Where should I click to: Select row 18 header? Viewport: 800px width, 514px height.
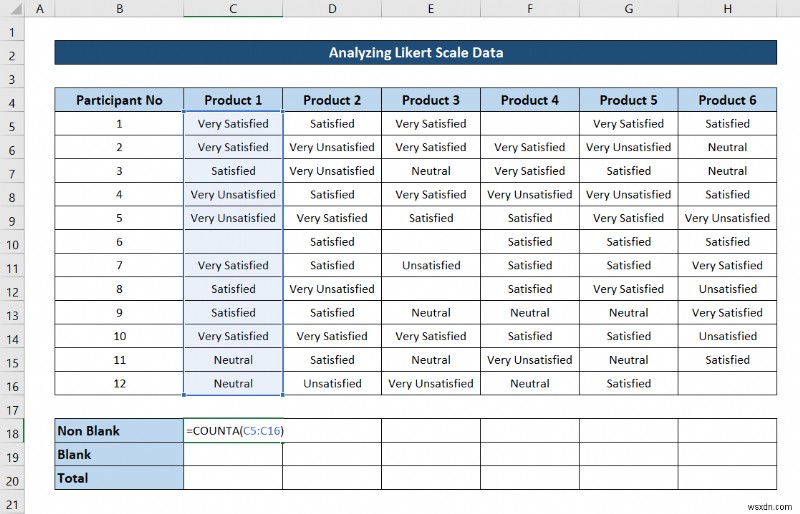click(12, 433)
